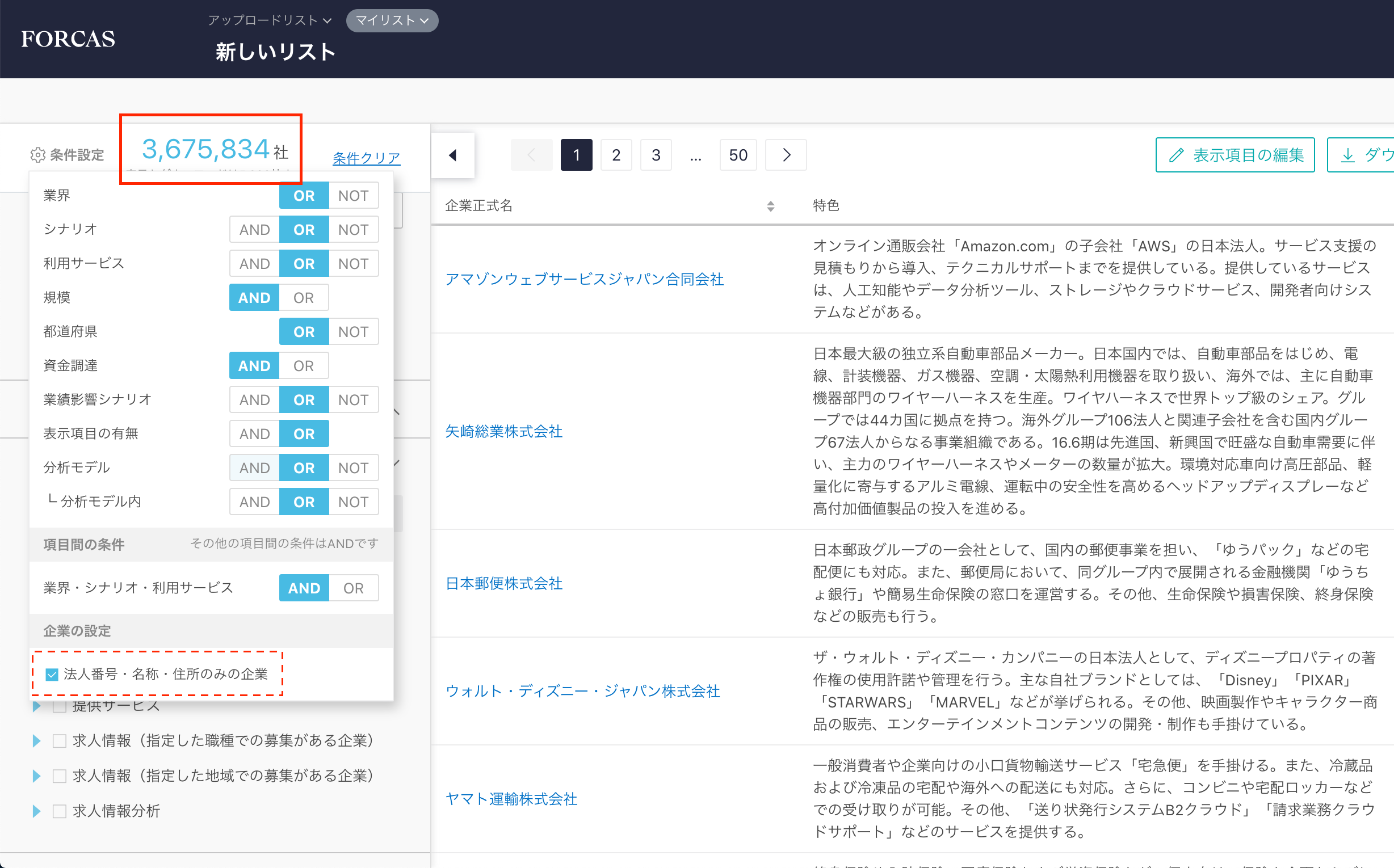Set 都道府県 condition to NOT
The height and width of the screenshot is (868, 1394).
pos(352,332)
